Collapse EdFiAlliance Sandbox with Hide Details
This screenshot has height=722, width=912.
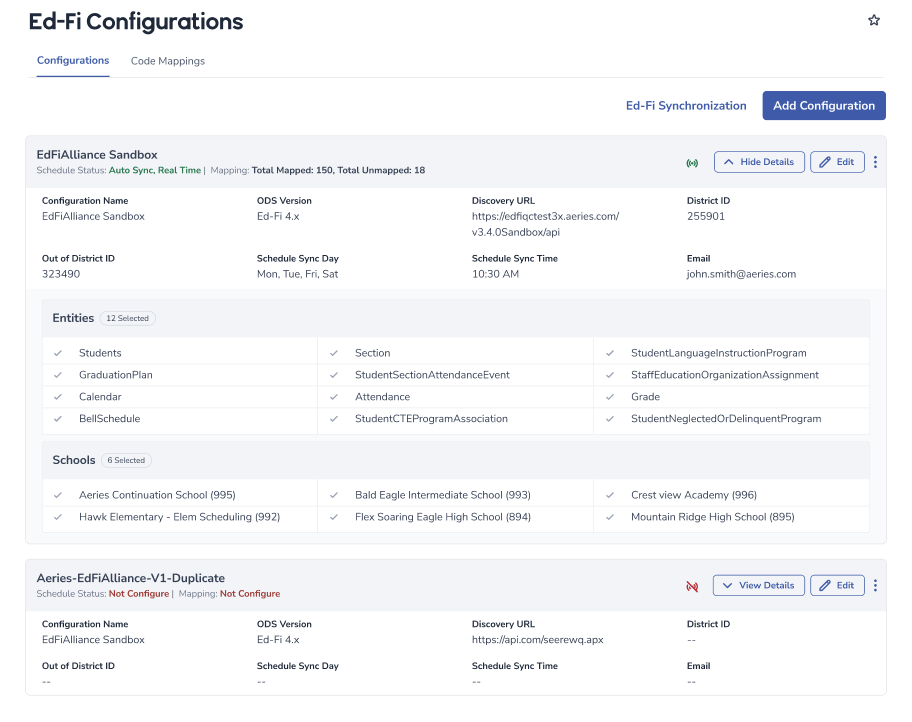759,162
